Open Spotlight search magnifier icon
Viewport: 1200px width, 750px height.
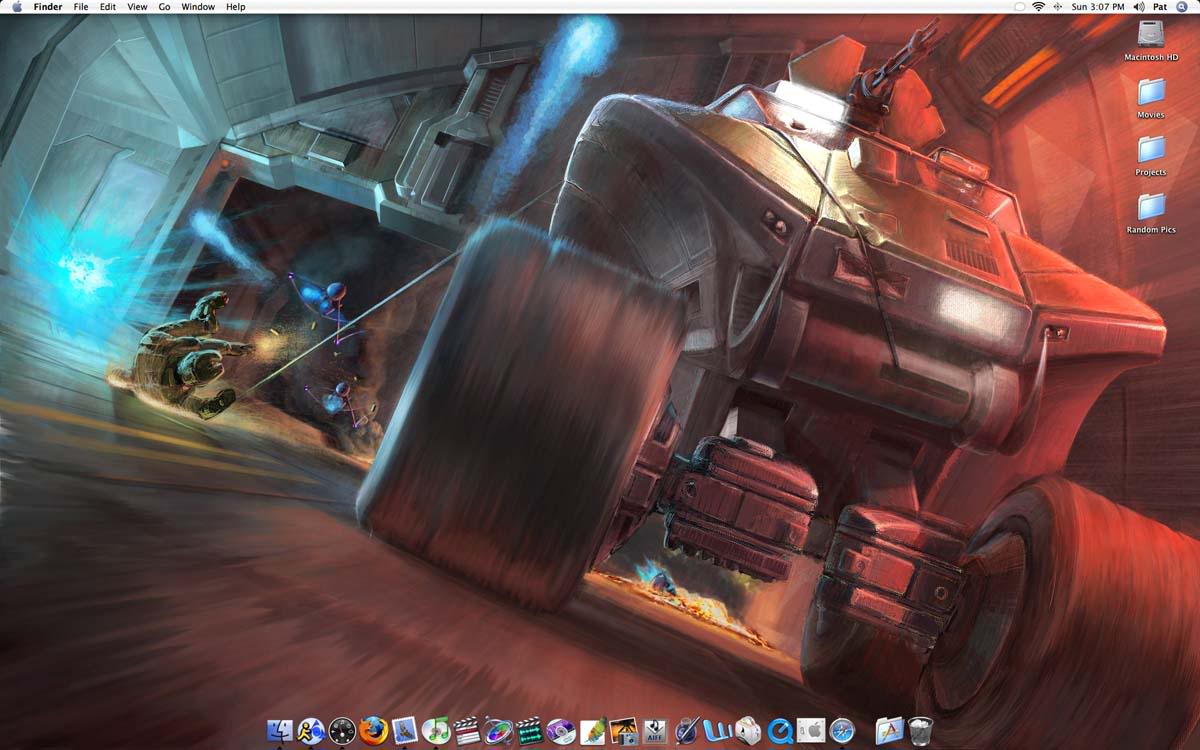[1182, 7]
